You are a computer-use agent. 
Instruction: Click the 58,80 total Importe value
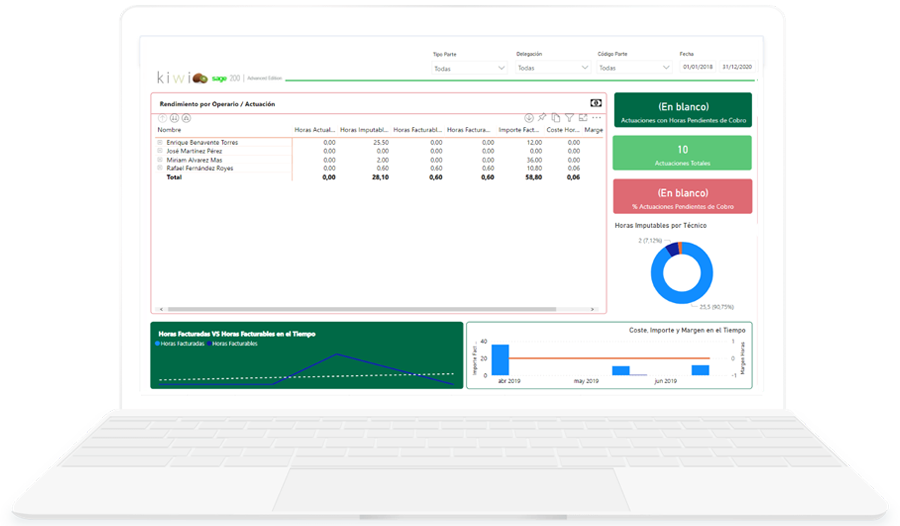tap(533, 177)
